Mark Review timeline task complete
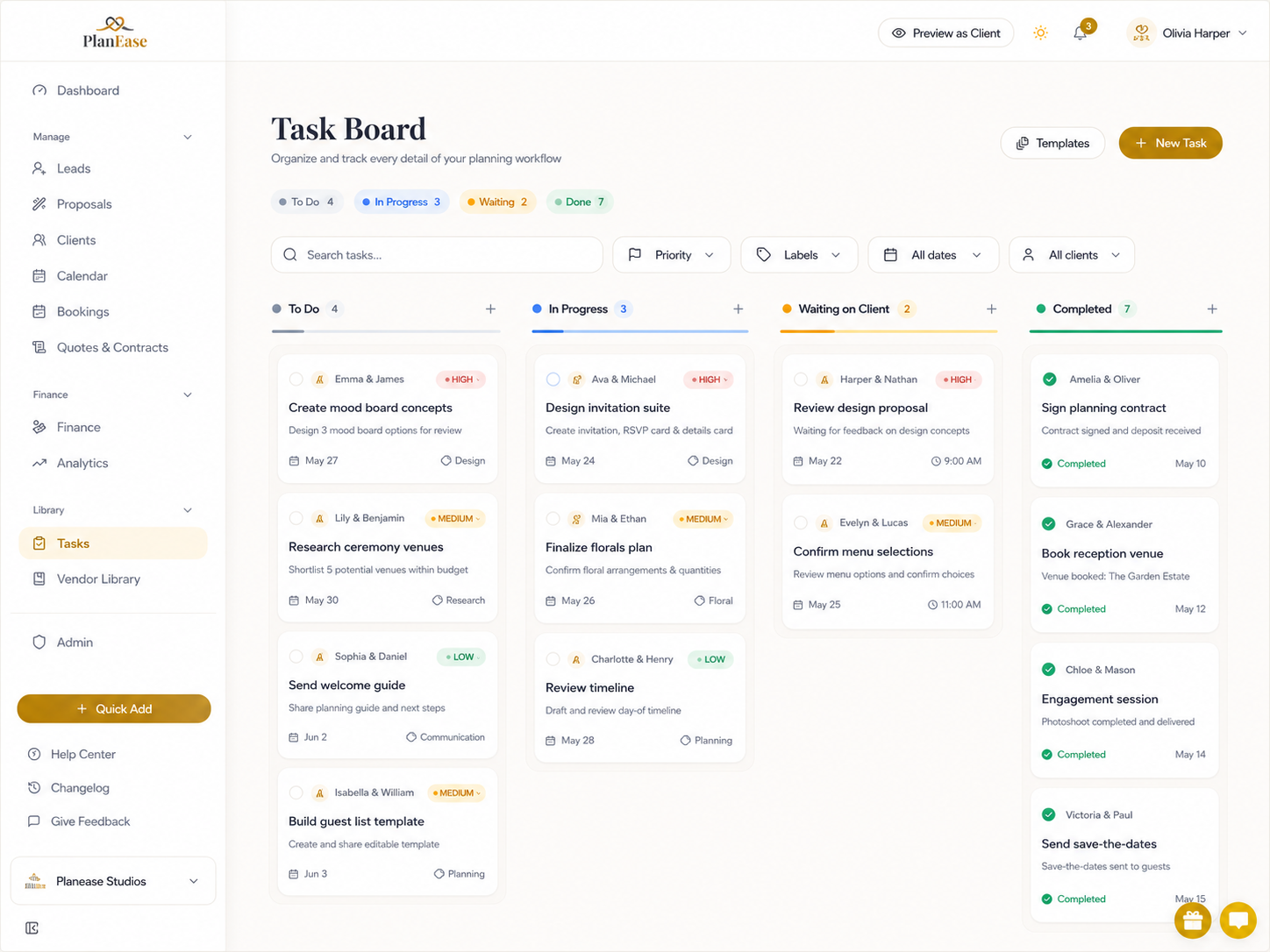 (x=553, y=659)
